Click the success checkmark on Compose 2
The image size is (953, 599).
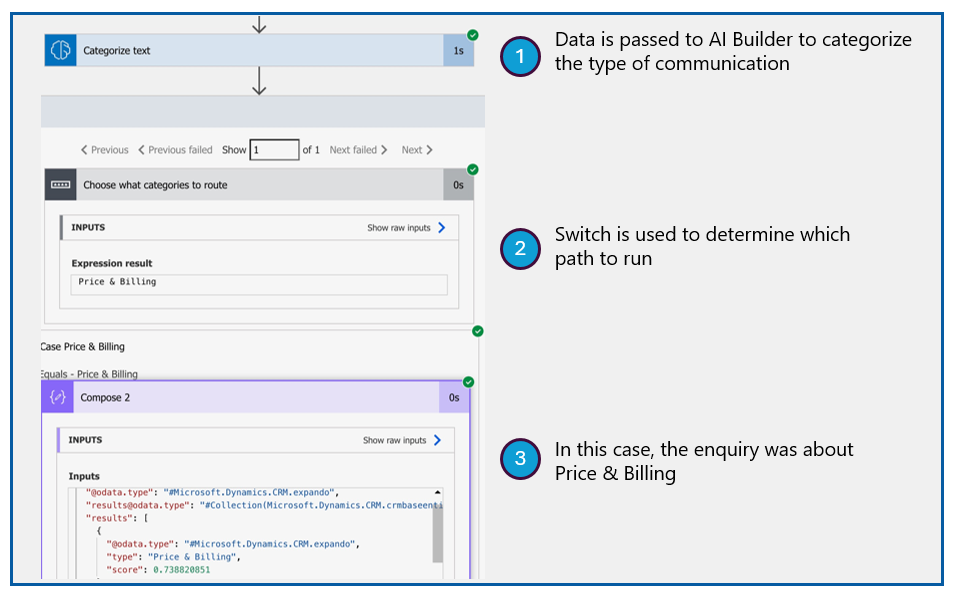pyautogui.click(x=470, y=380)
